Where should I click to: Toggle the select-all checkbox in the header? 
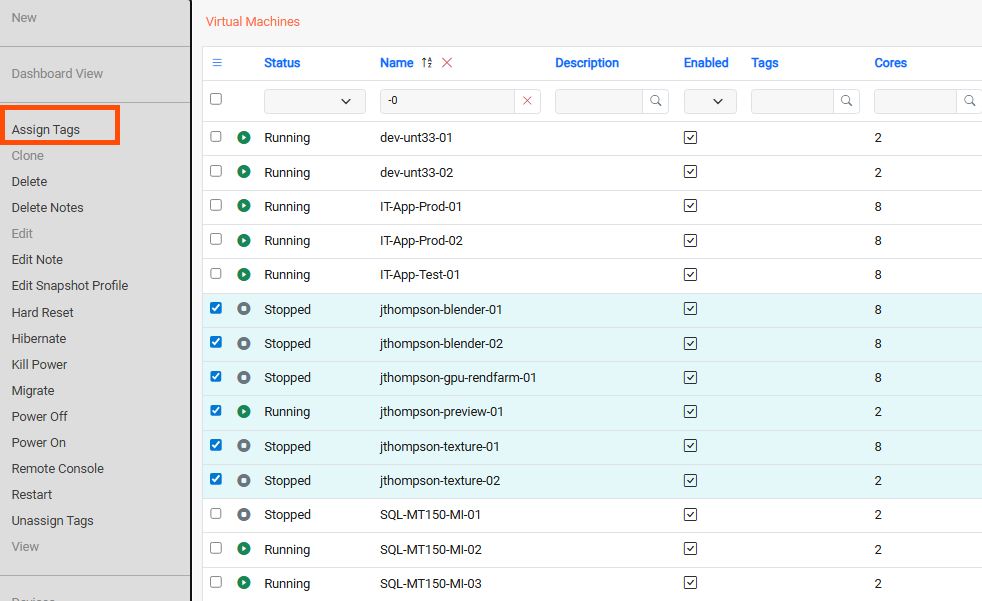click(215, 101)
